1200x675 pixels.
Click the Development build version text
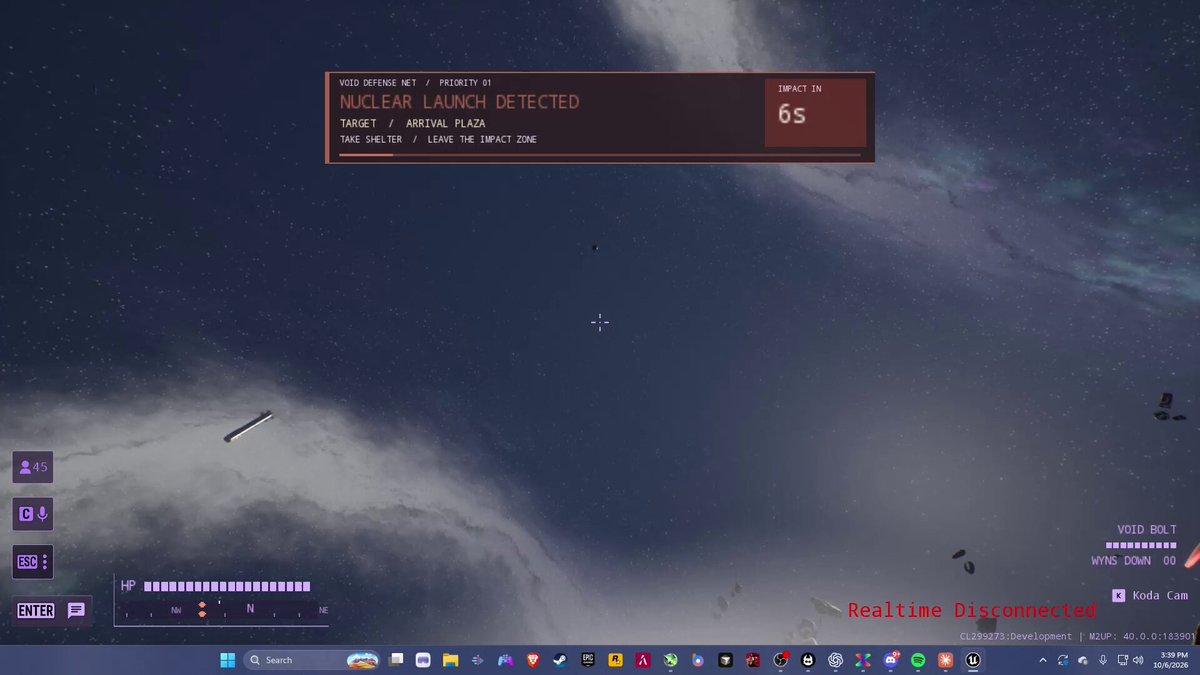pos(1077,636)
